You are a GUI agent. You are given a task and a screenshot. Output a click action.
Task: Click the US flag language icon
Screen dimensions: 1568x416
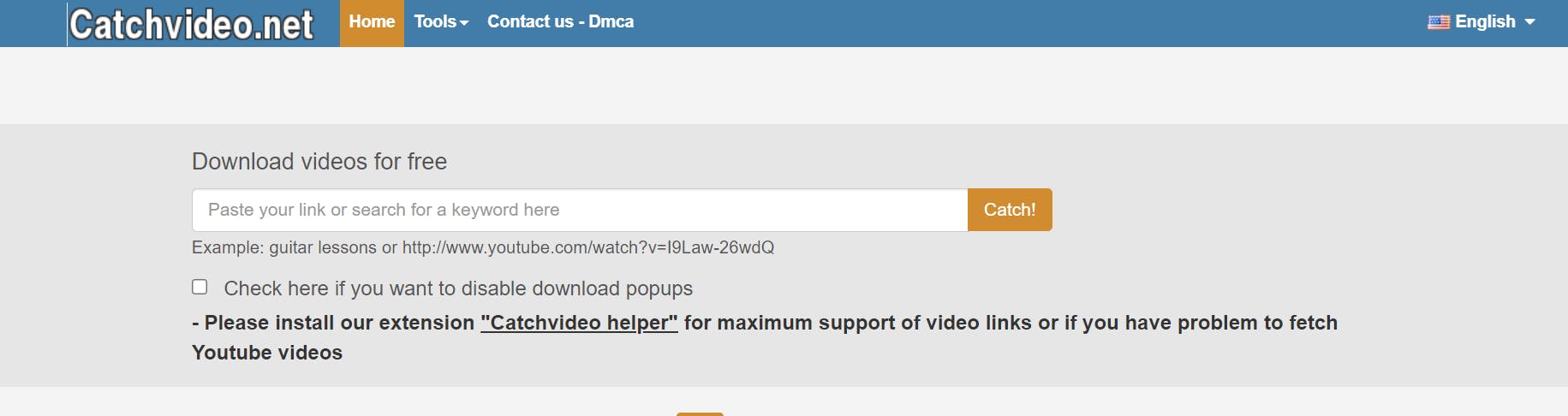pos(1439,22)
